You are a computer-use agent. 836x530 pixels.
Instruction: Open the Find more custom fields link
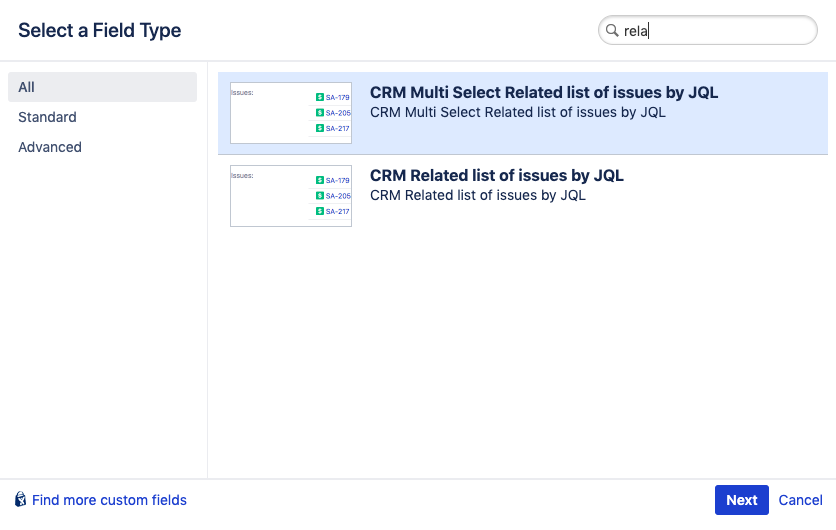109,500
